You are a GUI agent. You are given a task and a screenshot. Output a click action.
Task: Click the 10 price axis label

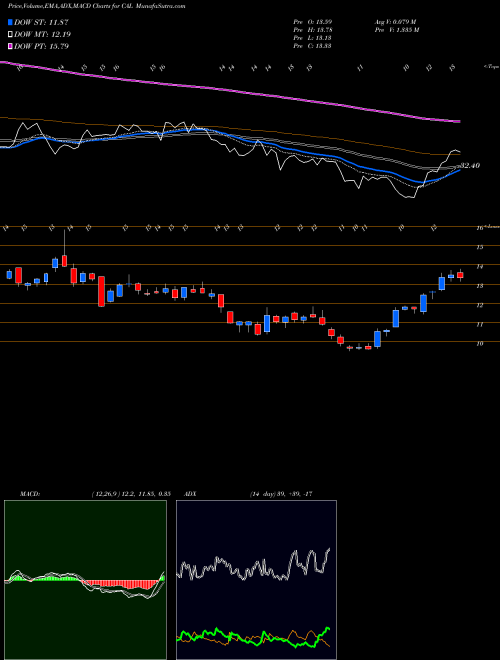point(479,343)
